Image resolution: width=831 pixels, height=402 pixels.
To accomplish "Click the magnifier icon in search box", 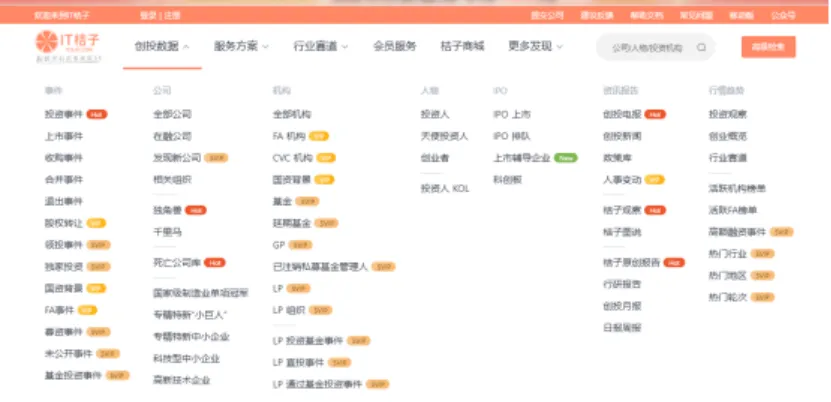I will pos(701,47).
